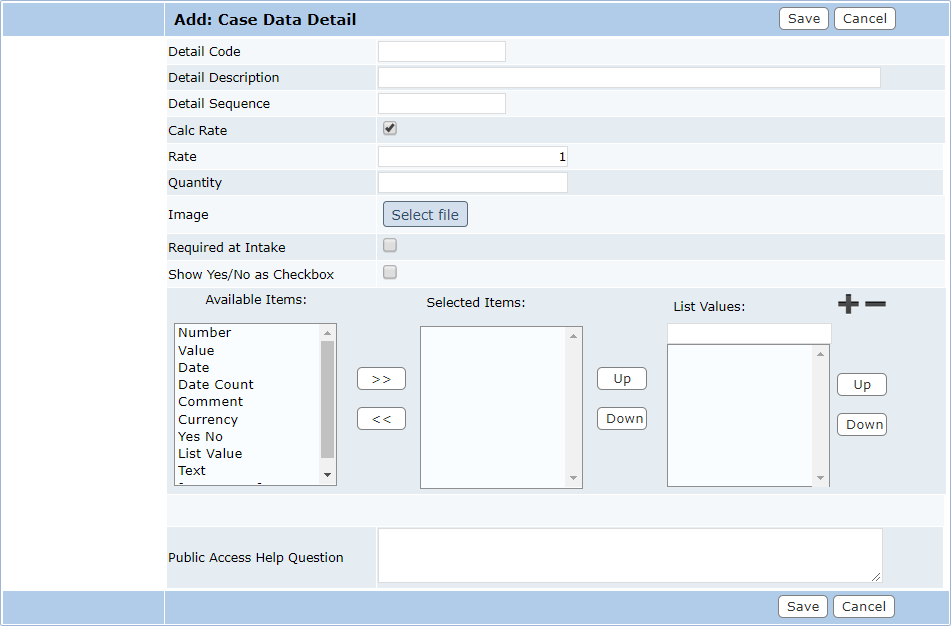Select Date in Available Items

(x=193, y=368)
